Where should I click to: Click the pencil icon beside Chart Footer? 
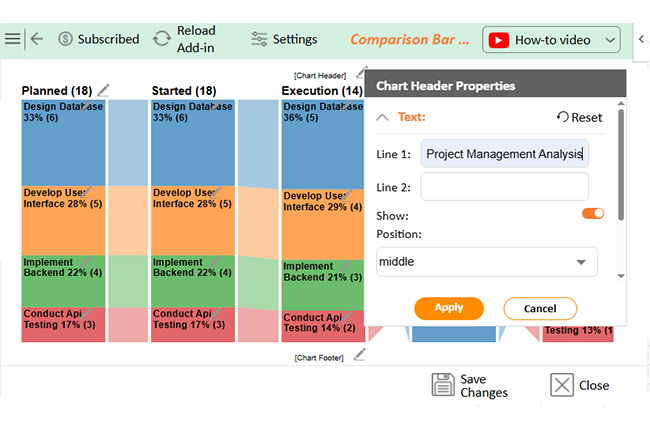(360, 354)
